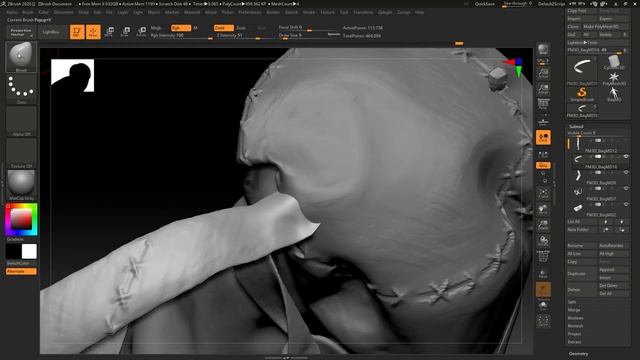Adjust the Focal Shift slider
640x360 pixels.
[309, 28]
